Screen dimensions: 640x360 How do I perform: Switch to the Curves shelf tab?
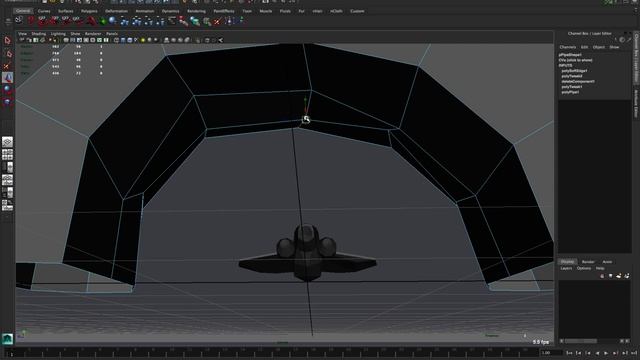44,11
